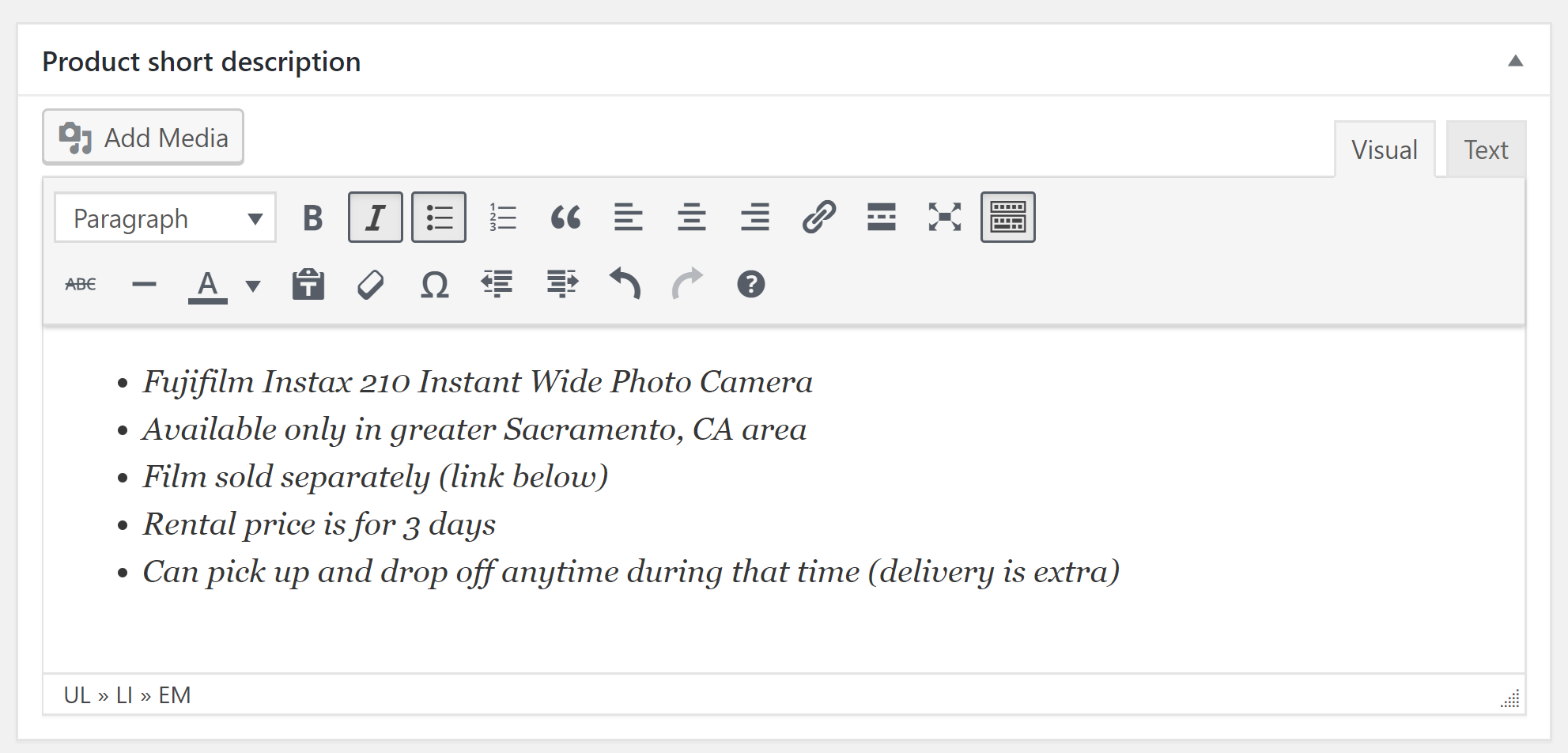Toggle the bulleted list button
The width and height of the screenshot is (1568, 753).
(439, 218)
